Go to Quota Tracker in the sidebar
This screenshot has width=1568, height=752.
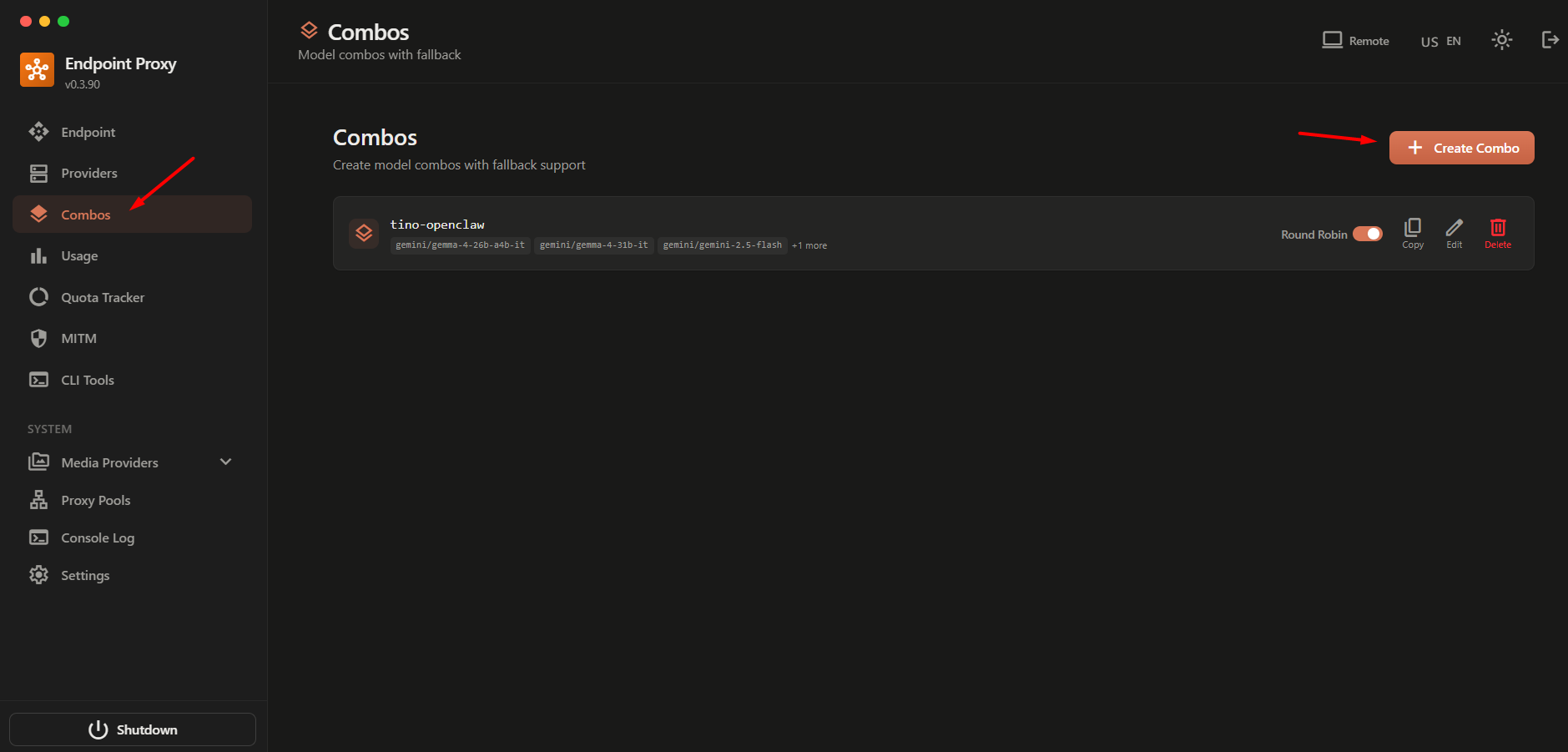click(102, 298)
